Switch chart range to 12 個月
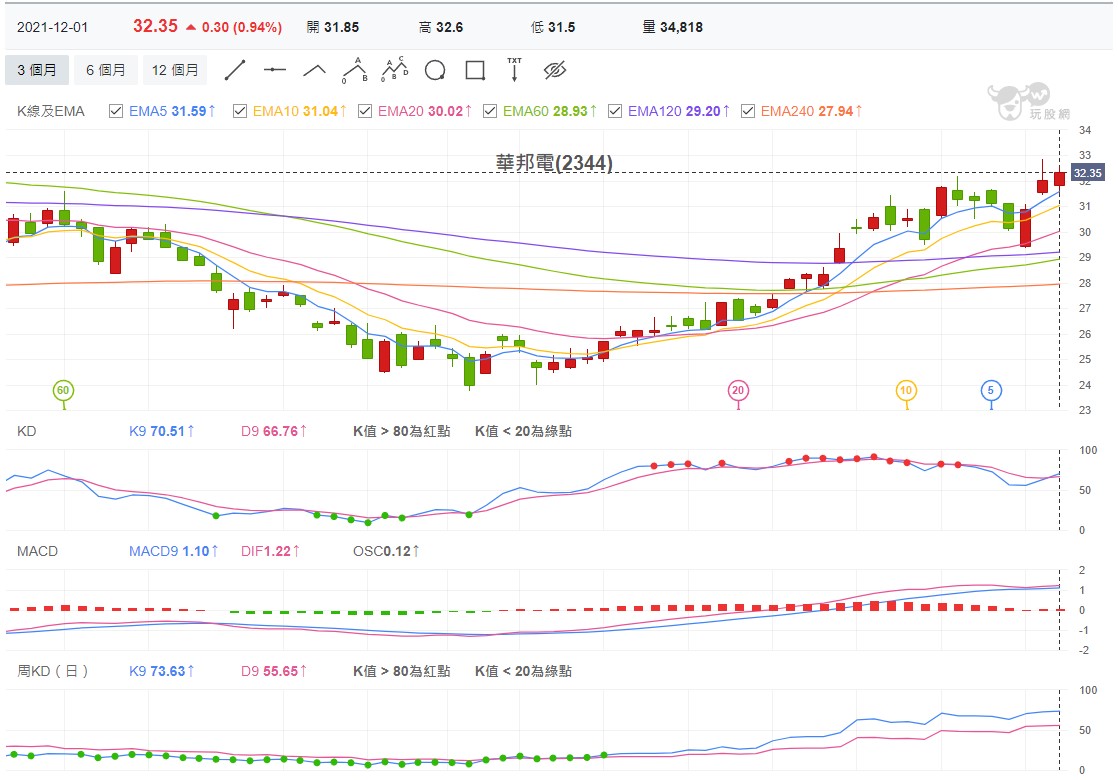The width and height of the screenshot is (1118, 780). click(175, 70)
